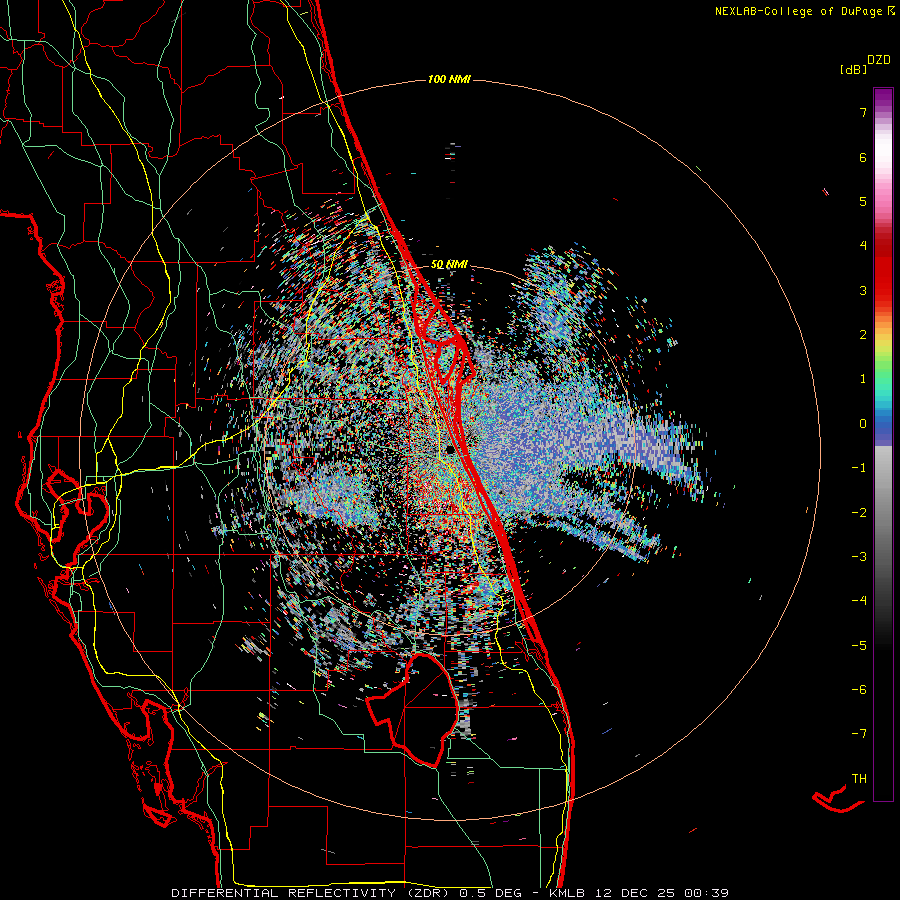Click the KMLB radar site dot

[x=451, y=449]
